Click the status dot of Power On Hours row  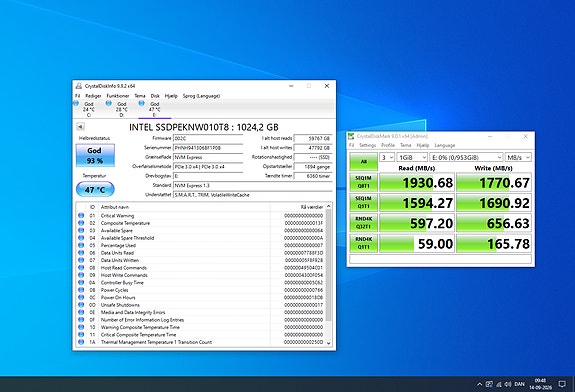81,297
